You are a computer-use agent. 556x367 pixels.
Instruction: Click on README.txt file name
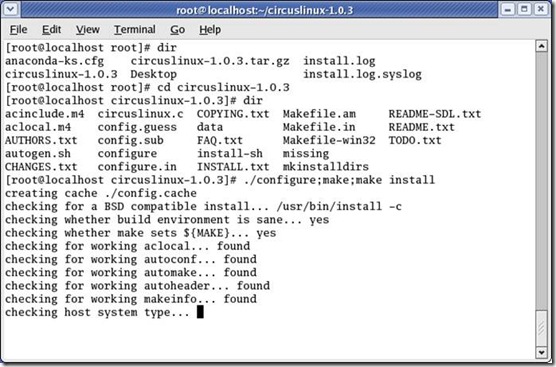click(x=422, y=127)
